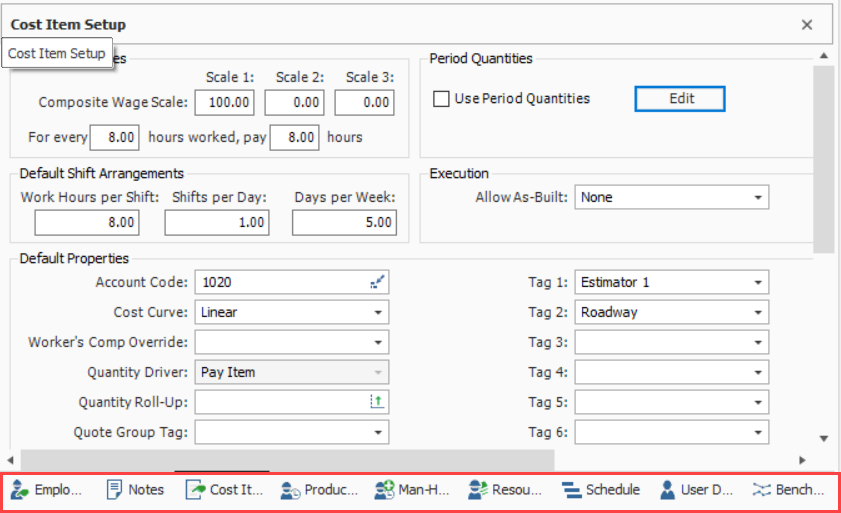Switch to the Resources tab label

517,490
